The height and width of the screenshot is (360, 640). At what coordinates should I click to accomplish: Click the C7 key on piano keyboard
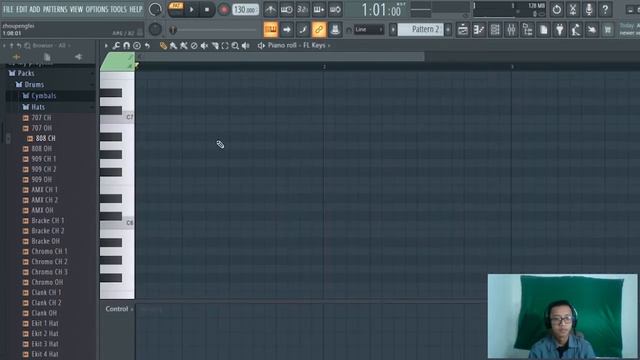click(117, 118)
